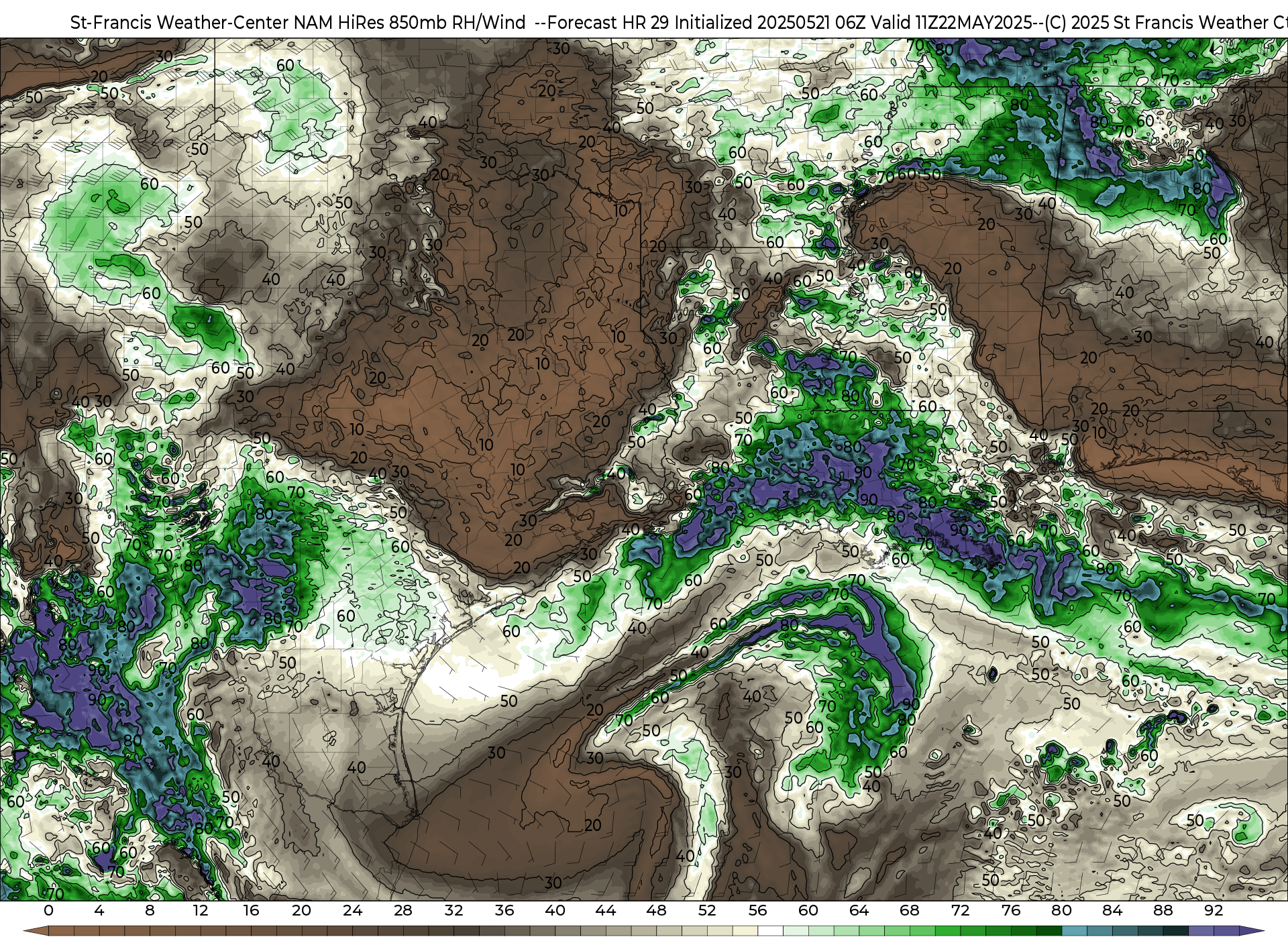Click the colorbar tick label 72
Screen dimensions: 1288x939
(960, 910)
